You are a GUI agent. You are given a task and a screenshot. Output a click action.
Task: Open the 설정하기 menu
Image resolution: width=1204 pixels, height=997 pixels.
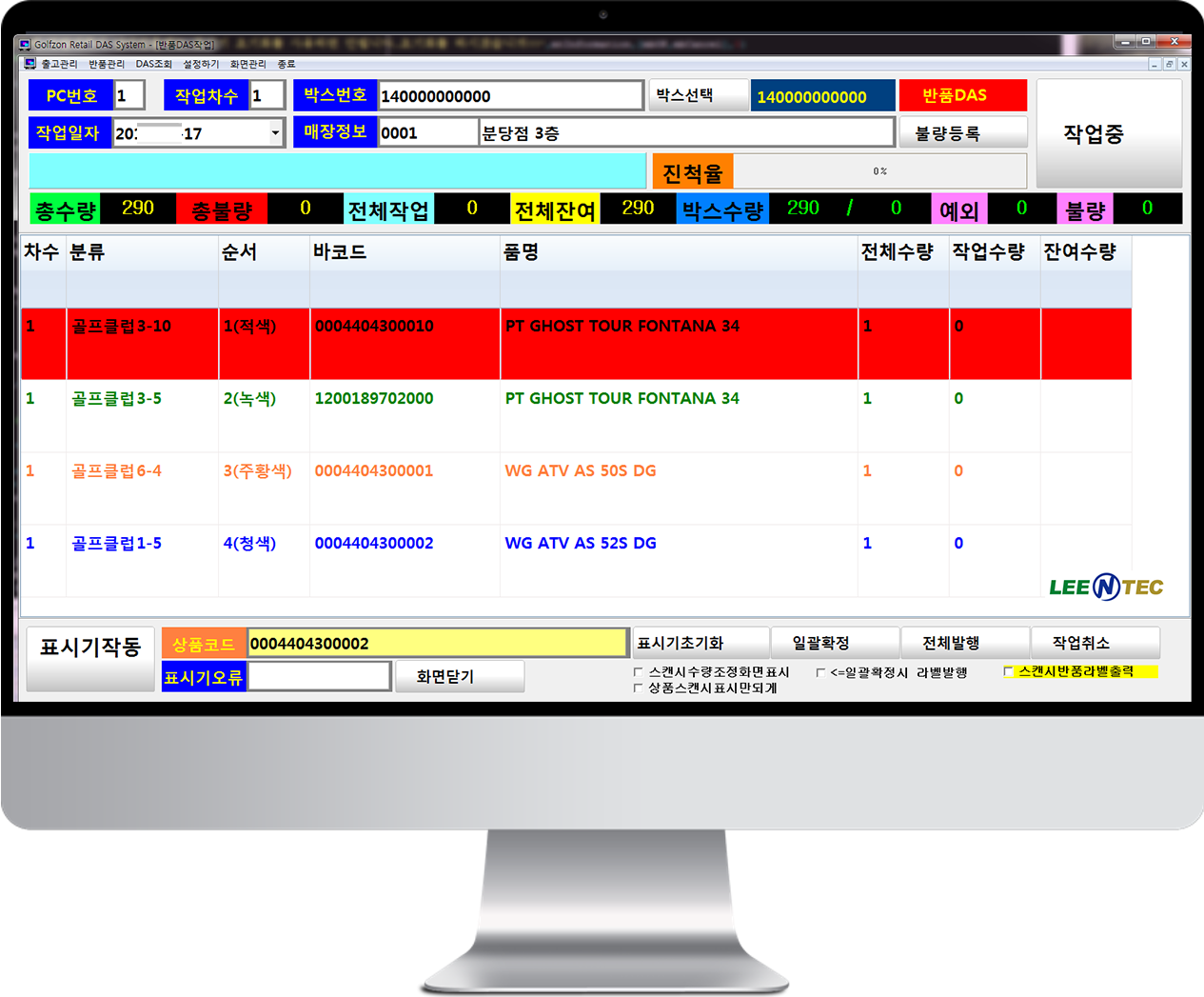201,64
